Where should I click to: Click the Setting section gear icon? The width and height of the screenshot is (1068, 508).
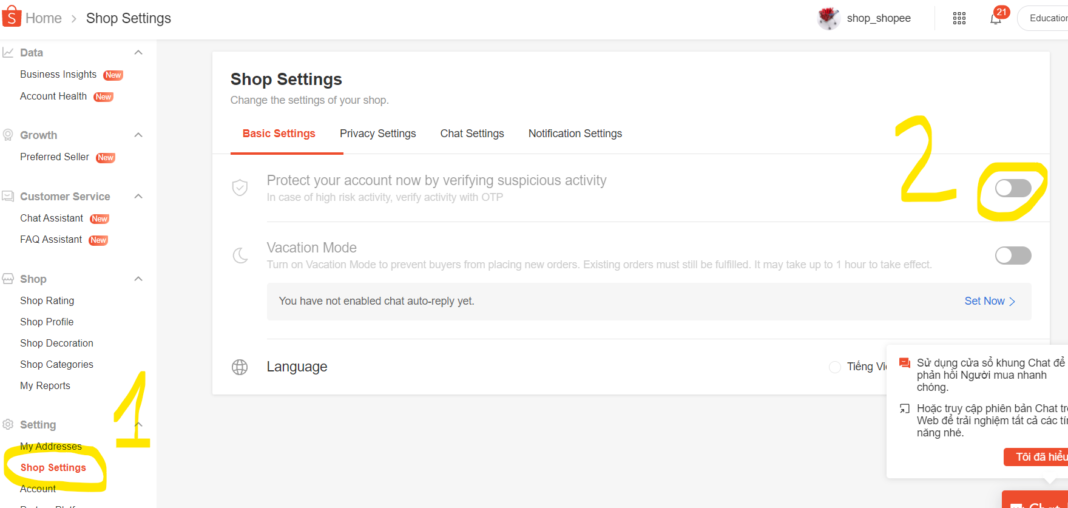point(8,424)
